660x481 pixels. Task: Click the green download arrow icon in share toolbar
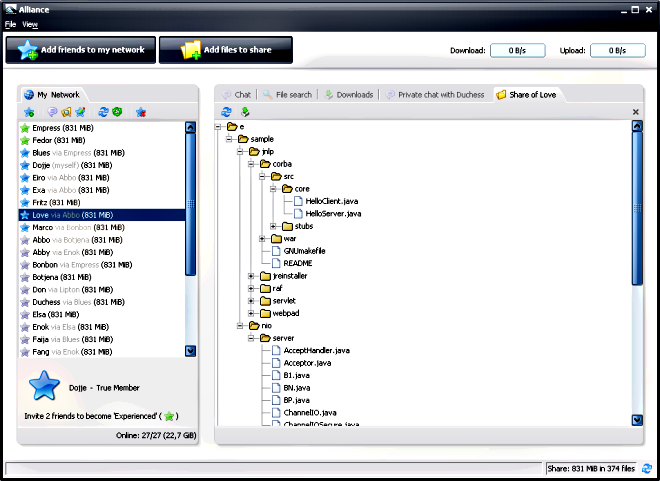point(245,112)
